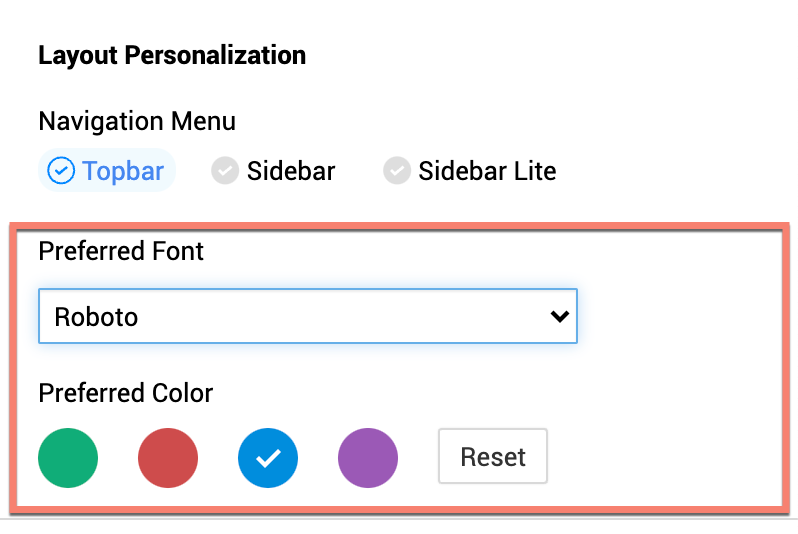Viewport: 798px width, 534px height.
Task: Choose the purple preferred color
Action: pos(368,458)
